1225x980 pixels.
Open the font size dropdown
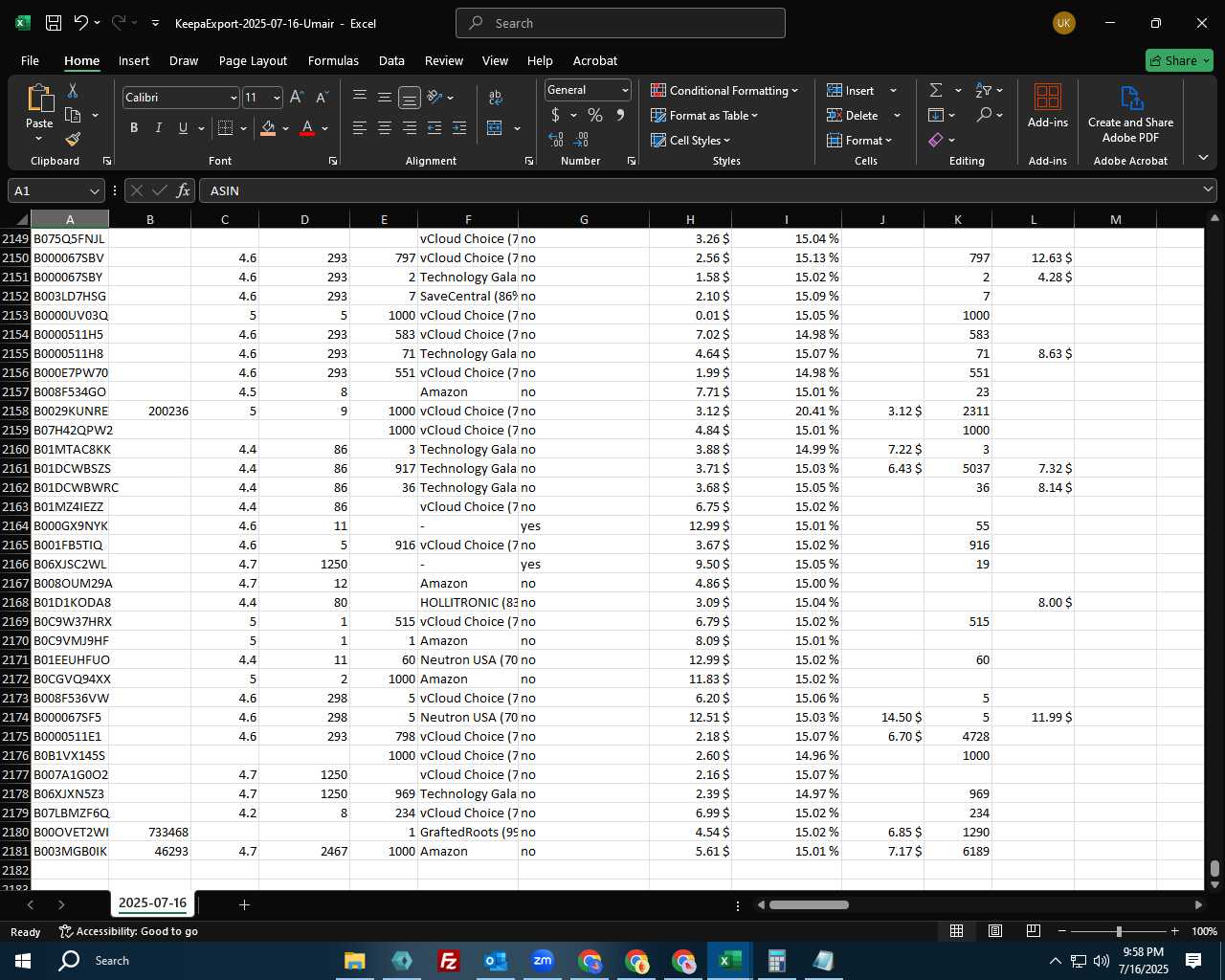coord(277,98)
